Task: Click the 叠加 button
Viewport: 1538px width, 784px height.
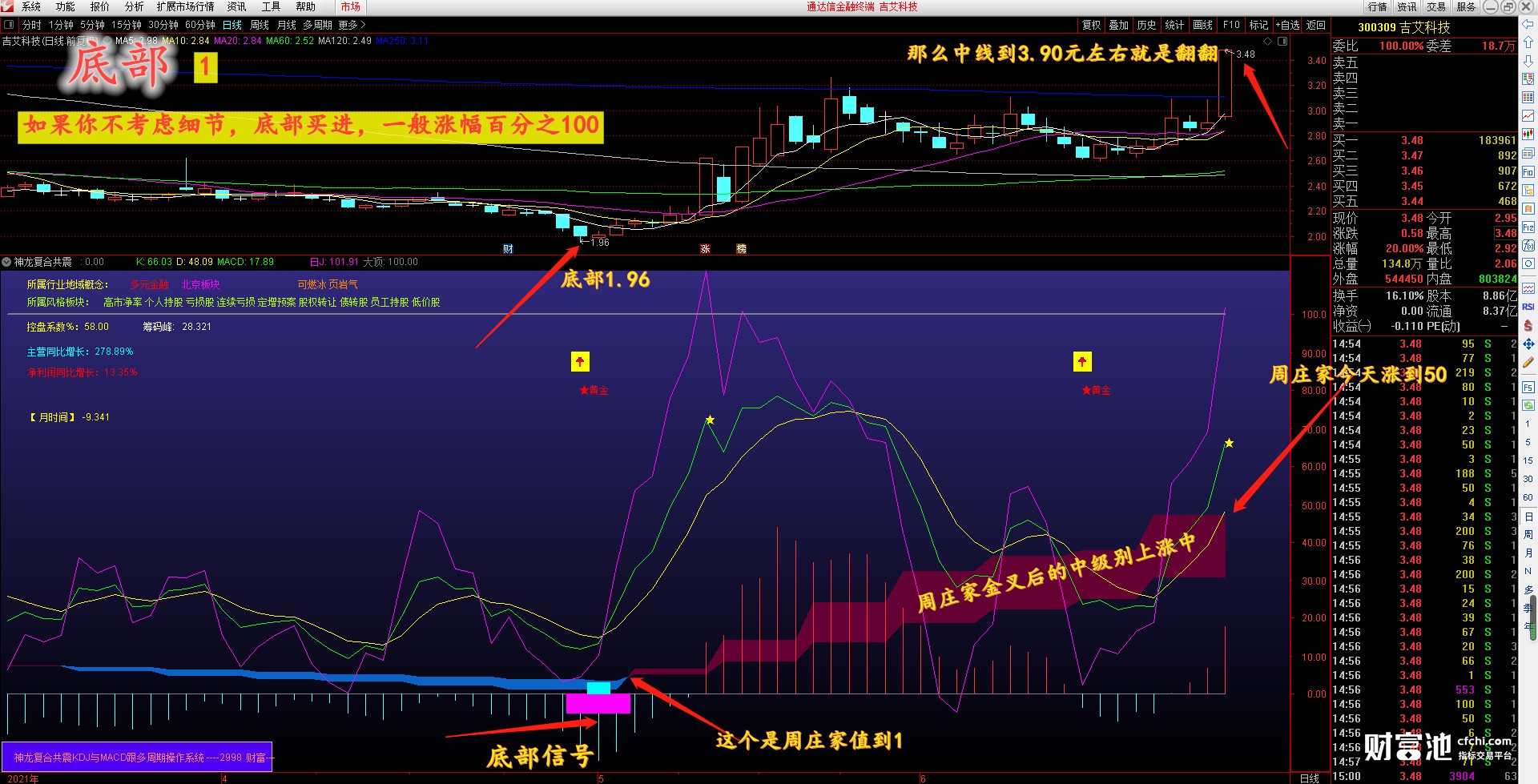Action: 1119,25
